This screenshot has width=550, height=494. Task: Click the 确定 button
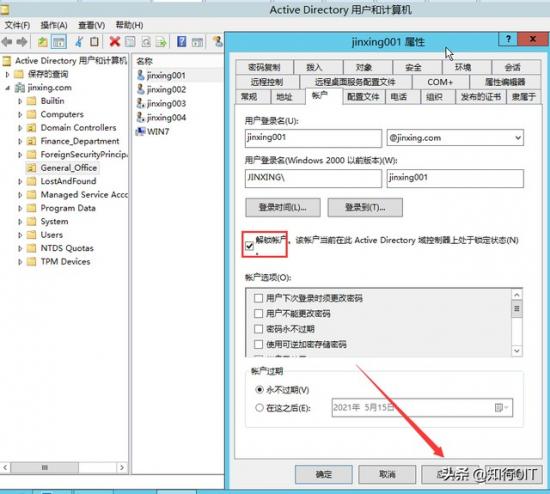tap(323, 474)
